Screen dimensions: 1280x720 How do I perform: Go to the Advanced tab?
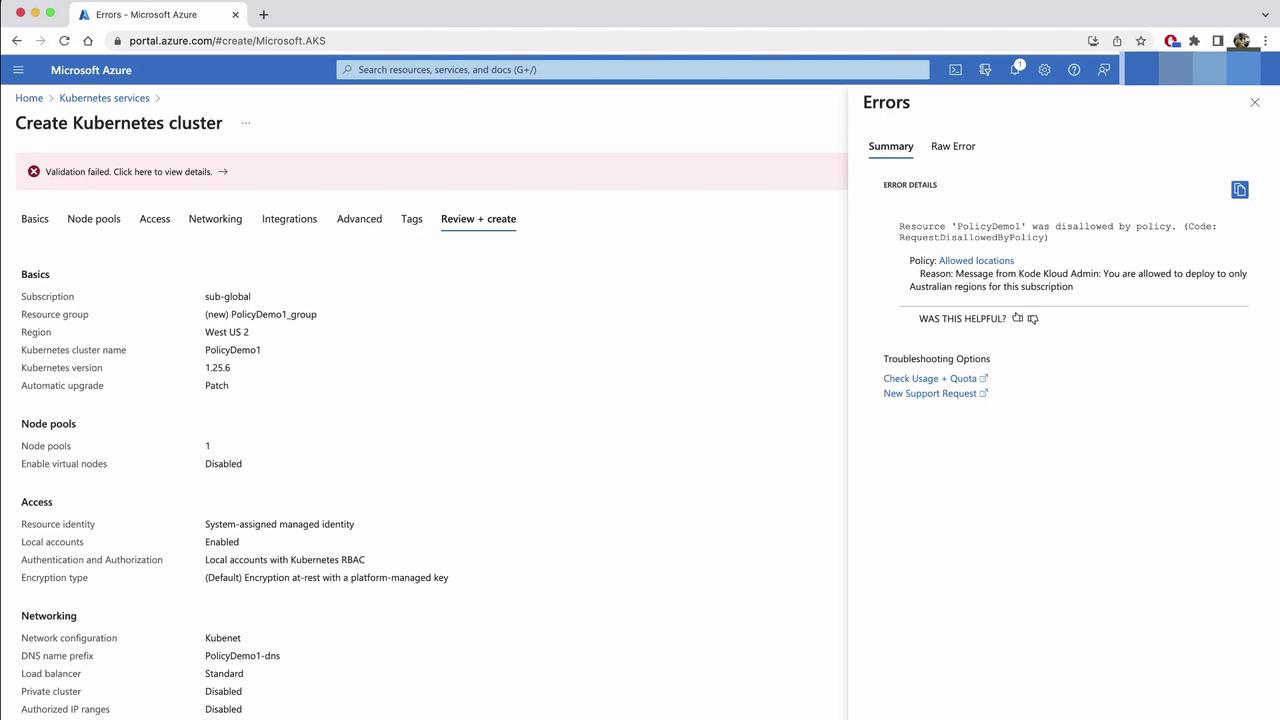pos(359,219)
